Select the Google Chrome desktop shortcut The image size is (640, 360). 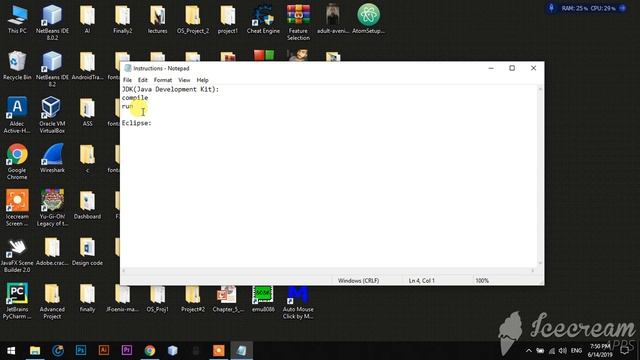pos(17,162)
